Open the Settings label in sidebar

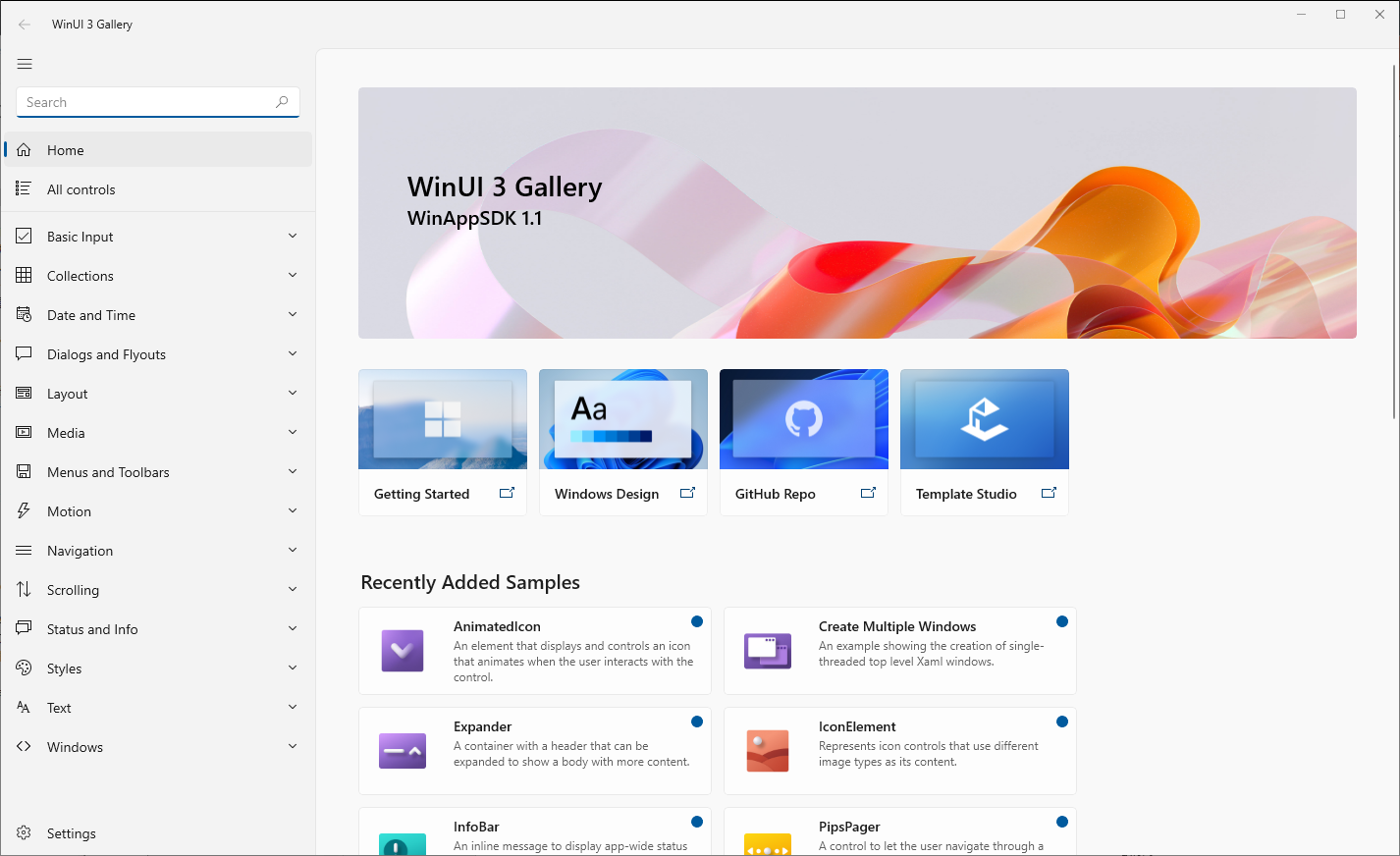72,833
